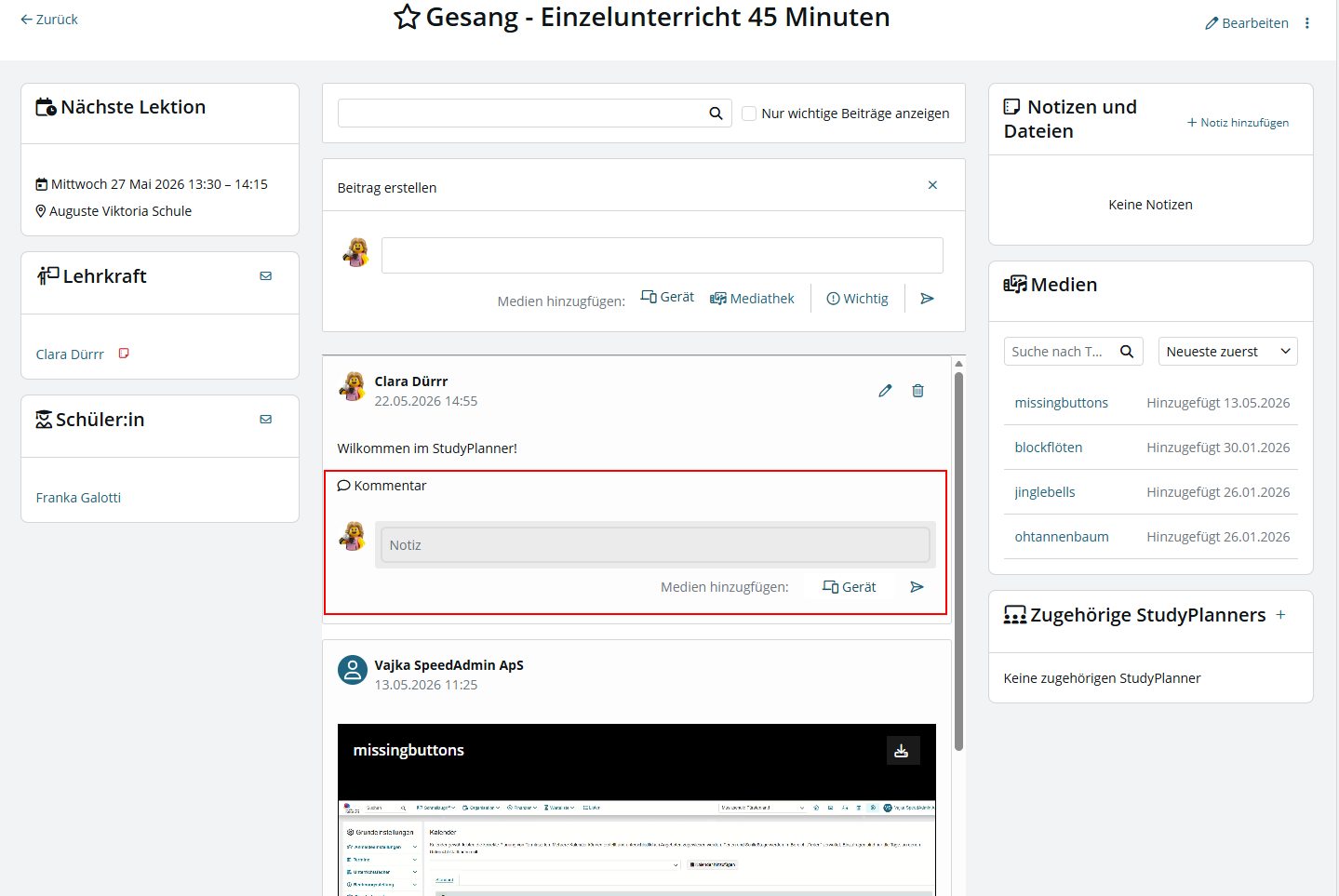Screen dimensions: 1339x896
Task: Click the Wilkommen im StudyPlanner! message
Action: (x=427, y=448)
